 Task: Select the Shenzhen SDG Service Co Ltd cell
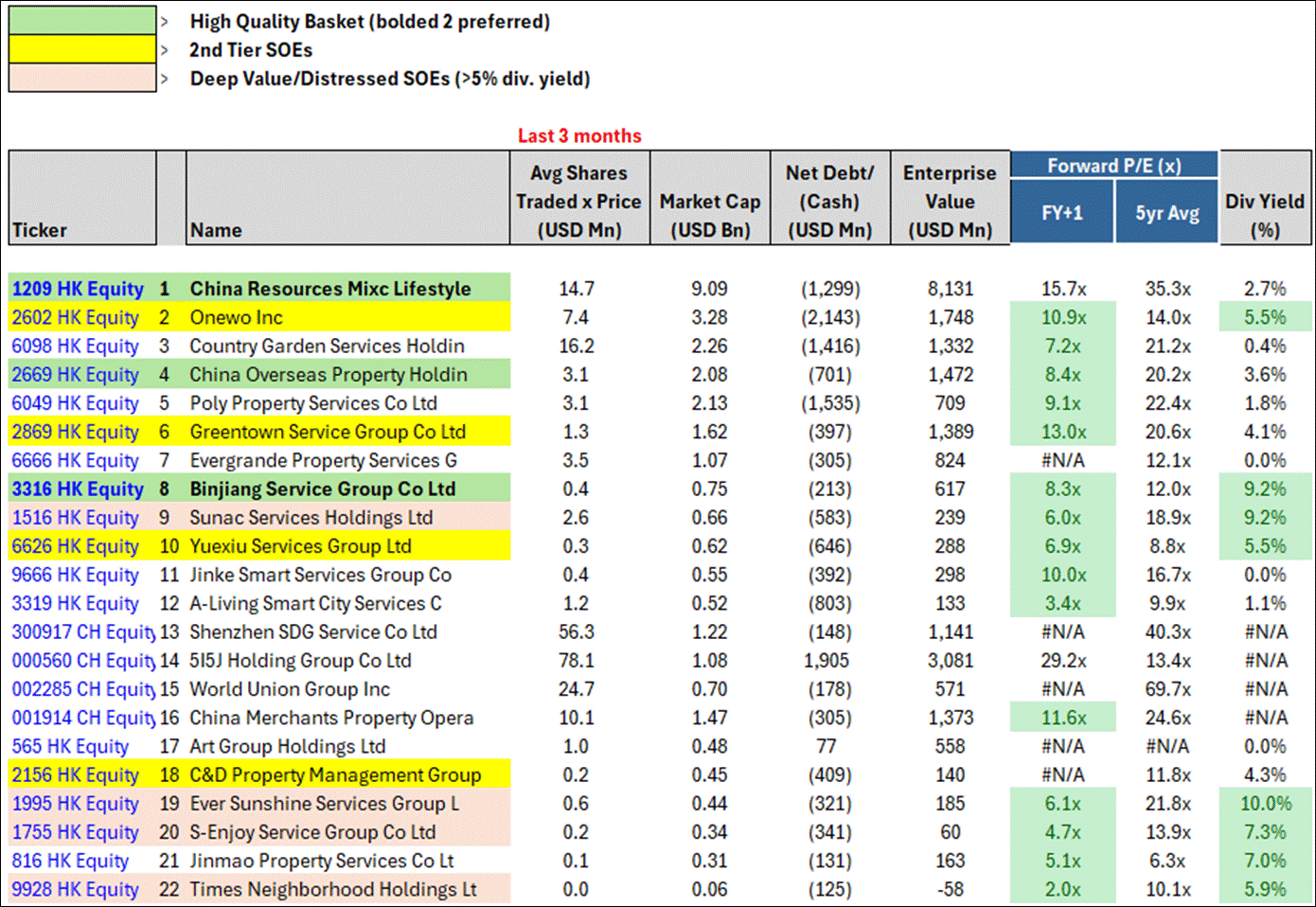347,631
